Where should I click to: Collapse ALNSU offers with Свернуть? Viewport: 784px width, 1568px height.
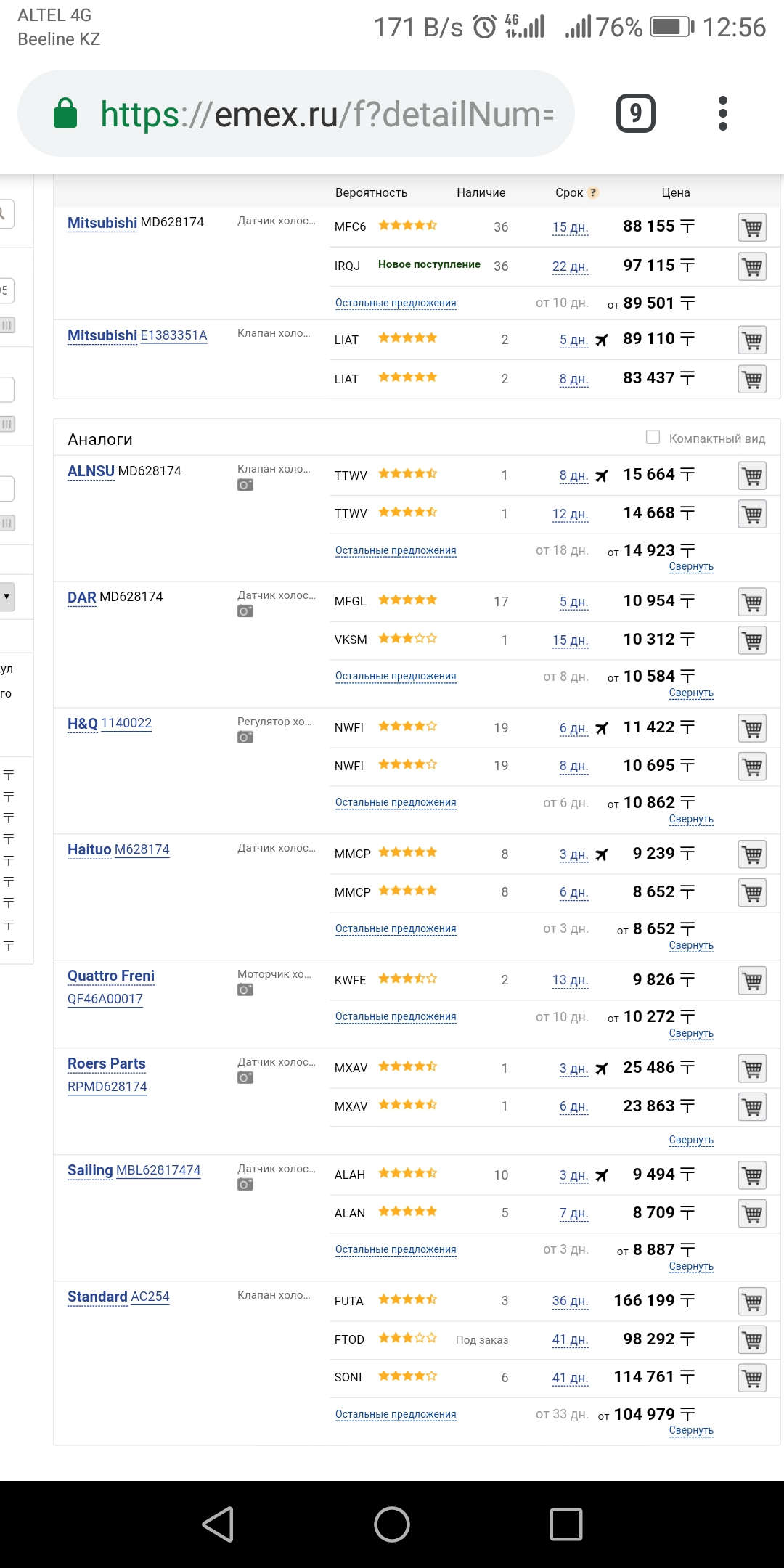click(691, 566)
